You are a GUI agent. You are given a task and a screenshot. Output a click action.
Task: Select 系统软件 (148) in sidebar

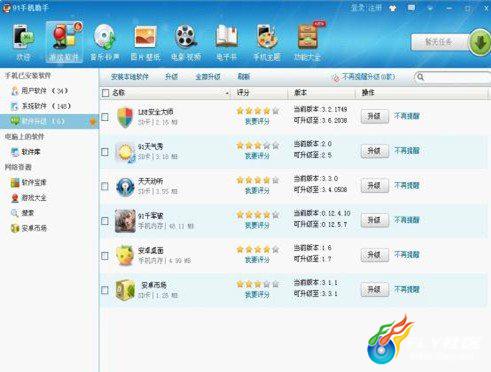[41, 106]
